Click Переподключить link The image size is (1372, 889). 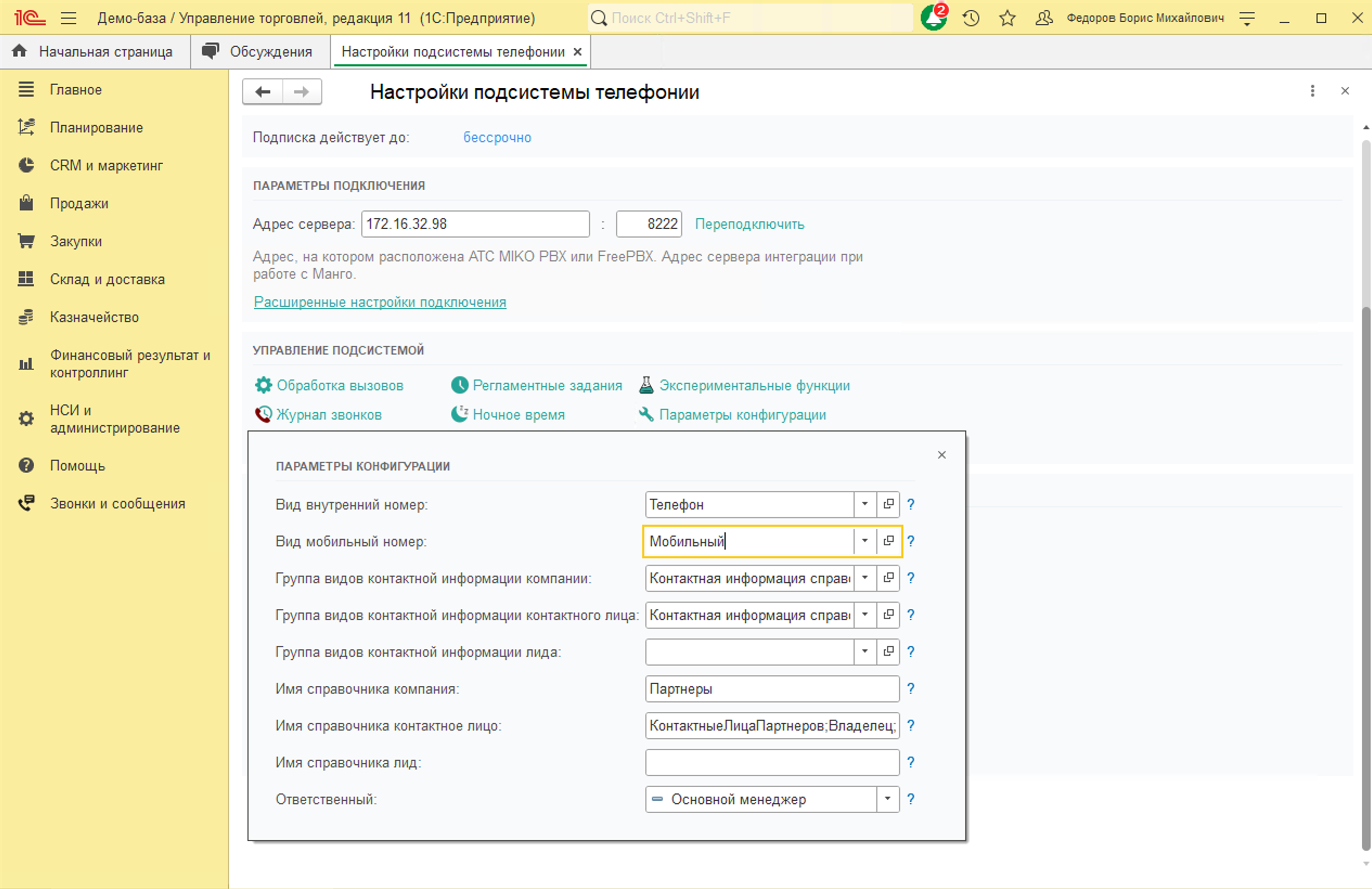coord(749,224)
